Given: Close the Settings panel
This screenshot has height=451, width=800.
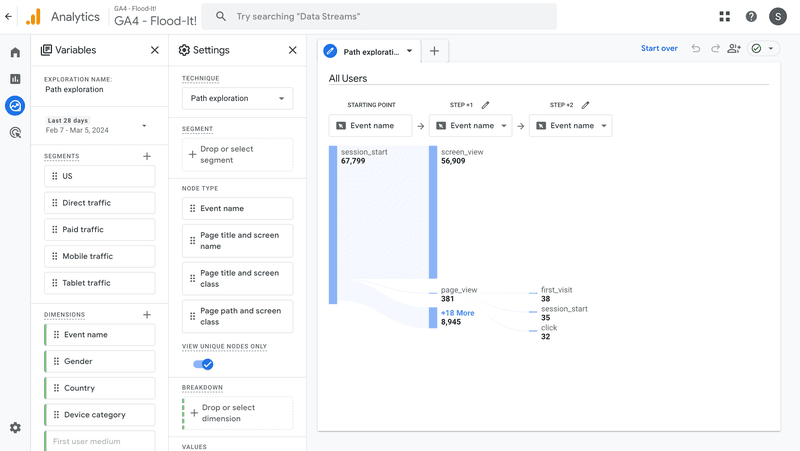Looking at the screenshot, I should [292, 50].
